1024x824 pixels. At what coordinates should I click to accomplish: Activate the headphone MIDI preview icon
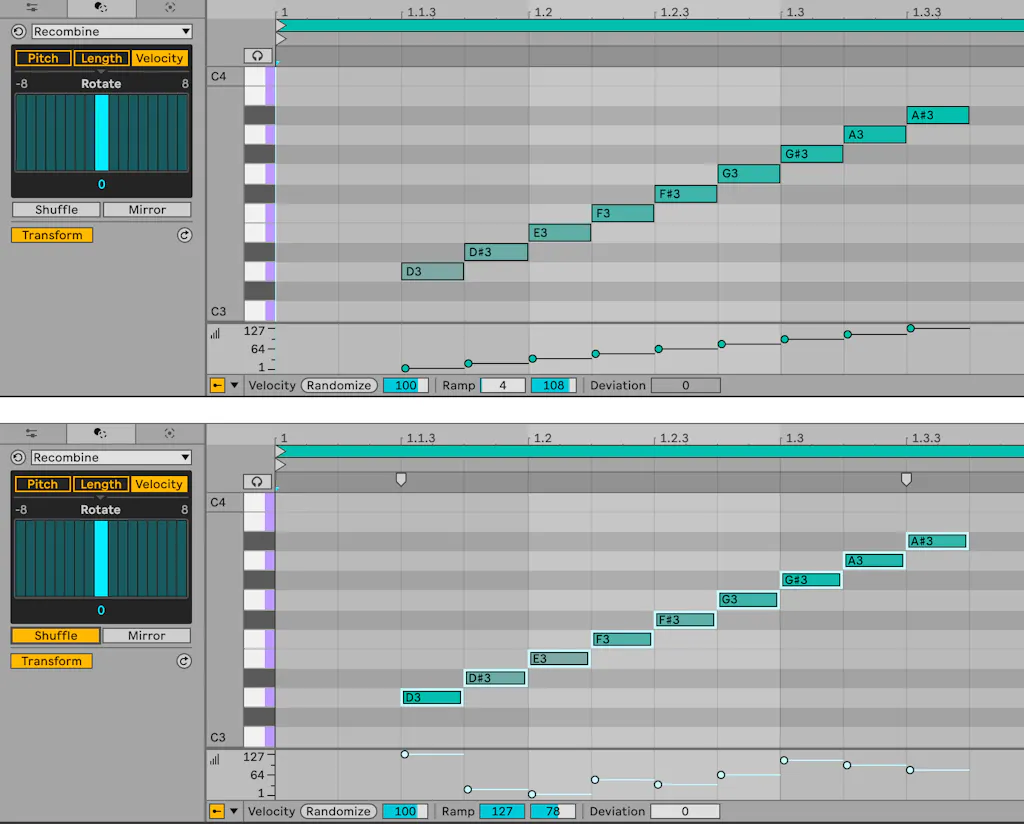pos(258,55)
